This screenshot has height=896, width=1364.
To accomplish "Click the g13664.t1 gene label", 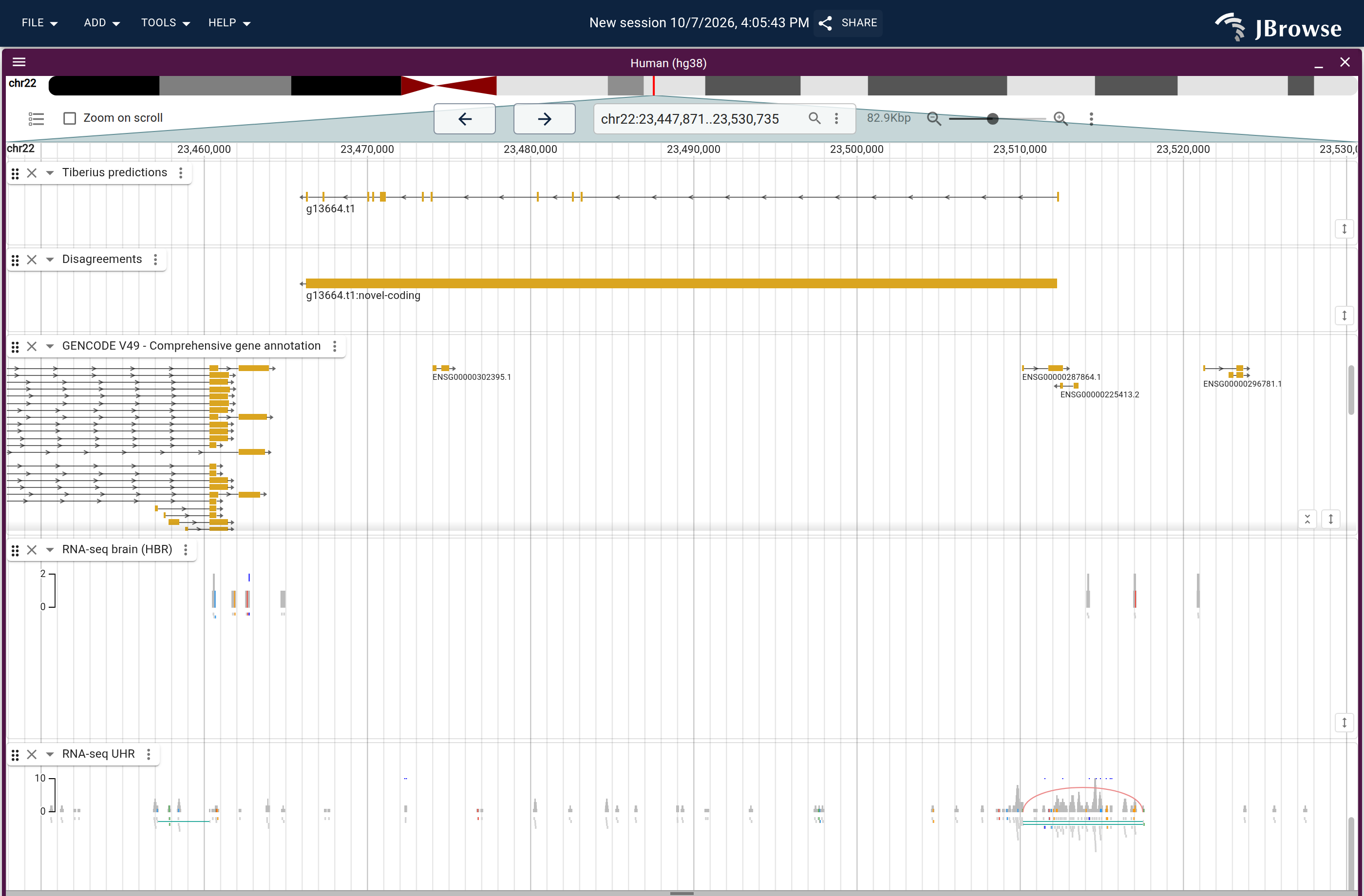I will (331, 209).
